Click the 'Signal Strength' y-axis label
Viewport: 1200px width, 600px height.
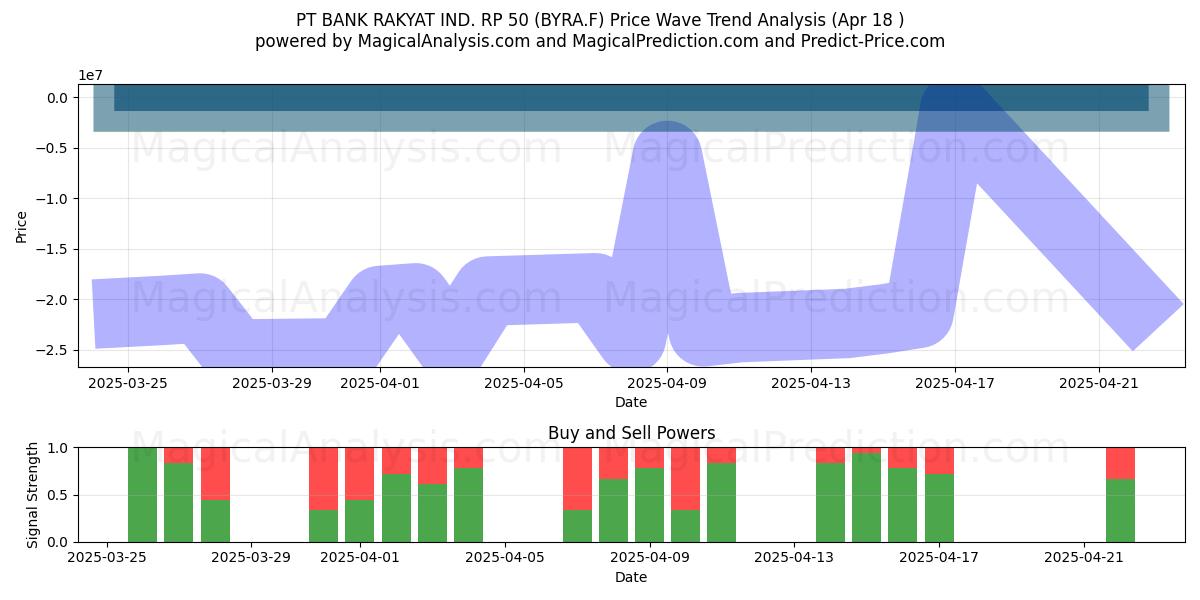click(33, 495)
